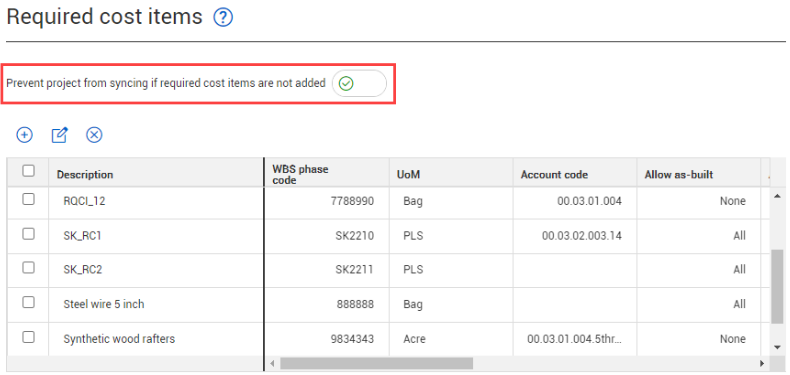The height and width of the screenshot is (375, 790).
Task: Open the Required cost items help icon
Action: 223,18
